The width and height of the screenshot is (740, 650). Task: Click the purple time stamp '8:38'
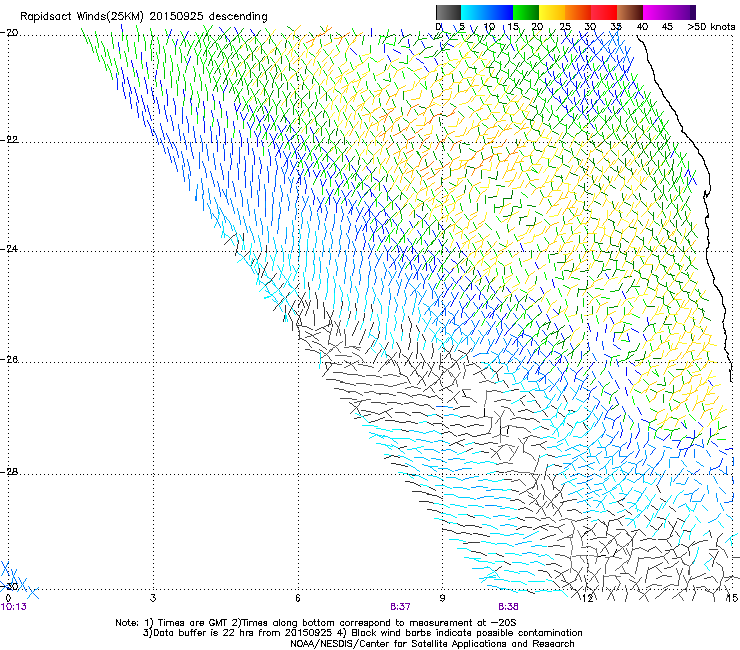tap(508, 607)
